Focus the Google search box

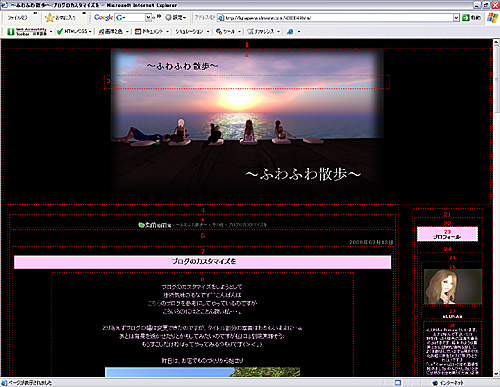tap(130, 17)
